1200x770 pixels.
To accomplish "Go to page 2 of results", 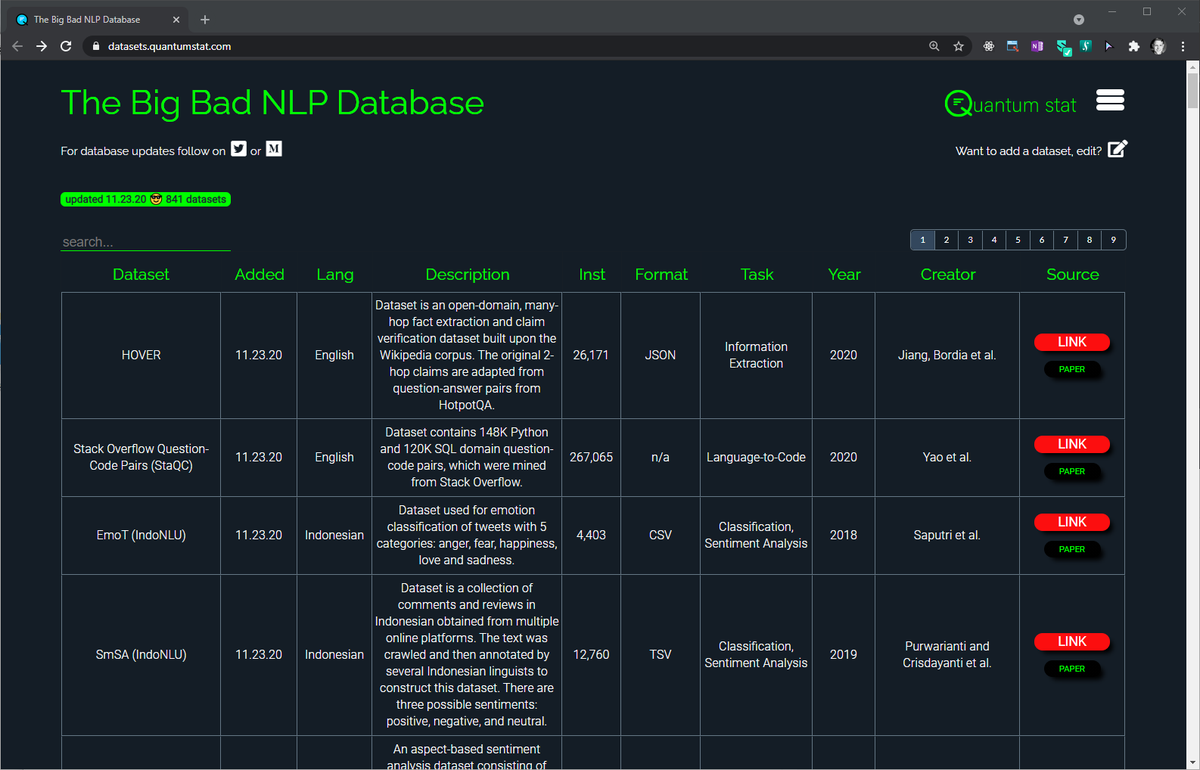I will (x=946, y=240).
